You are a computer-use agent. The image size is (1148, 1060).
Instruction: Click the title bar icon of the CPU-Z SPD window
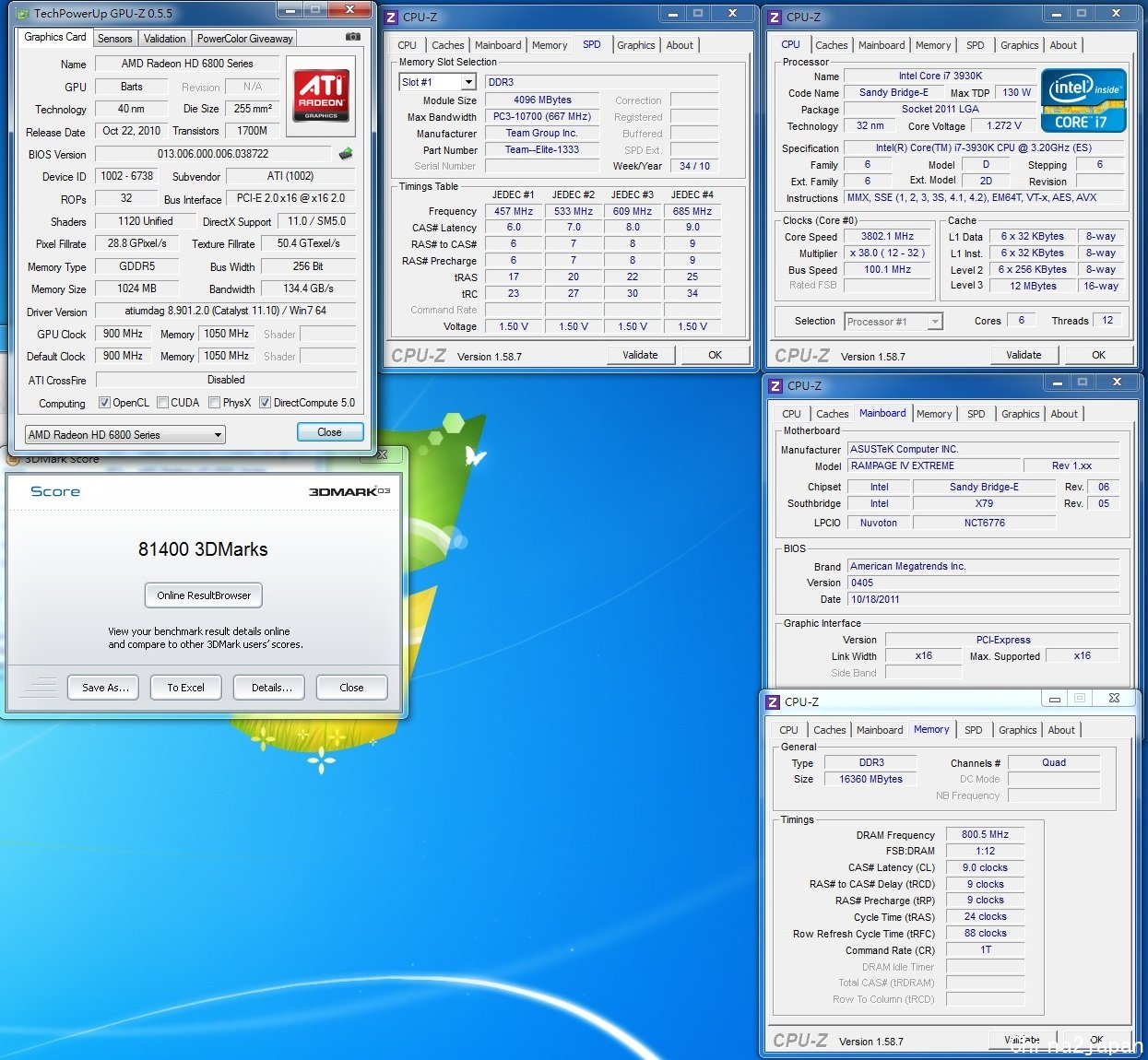[x=391, y=17]
